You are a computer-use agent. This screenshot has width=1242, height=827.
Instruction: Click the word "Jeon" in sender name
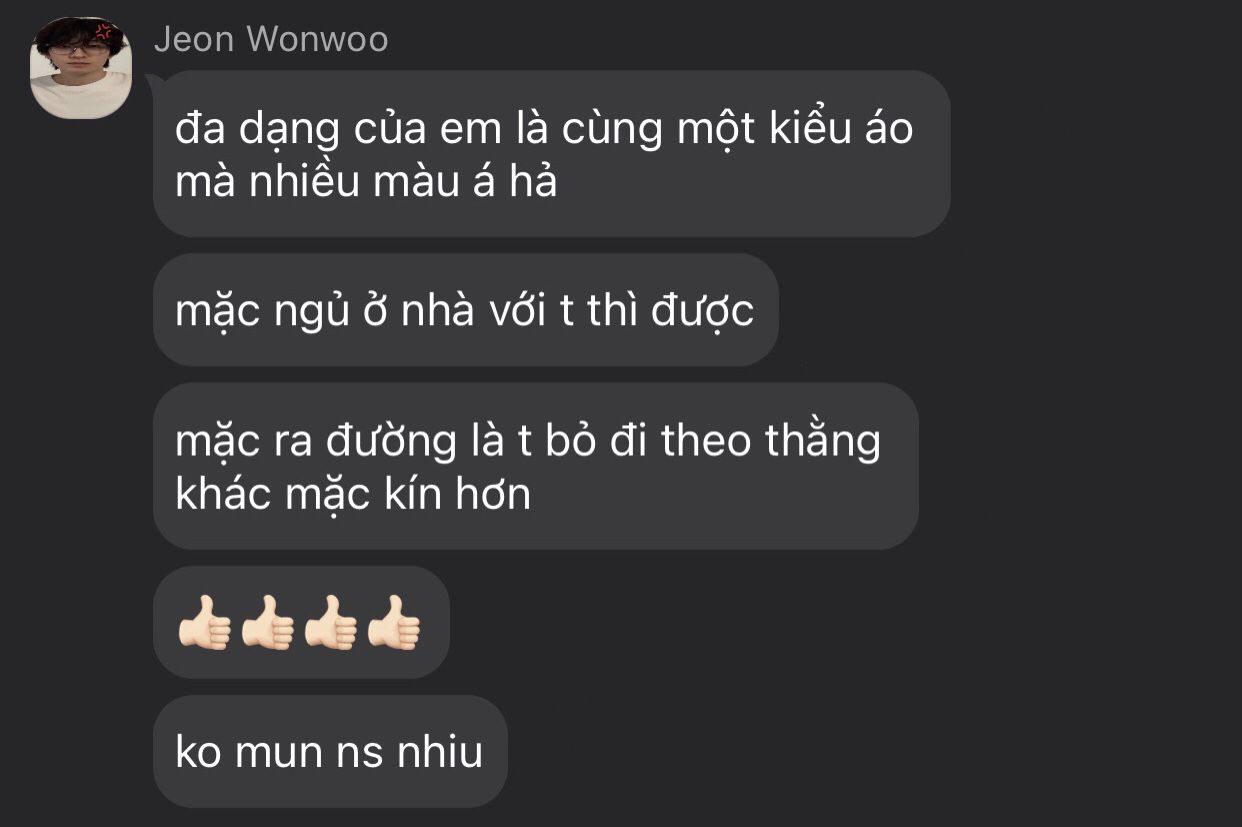point(194,39)
